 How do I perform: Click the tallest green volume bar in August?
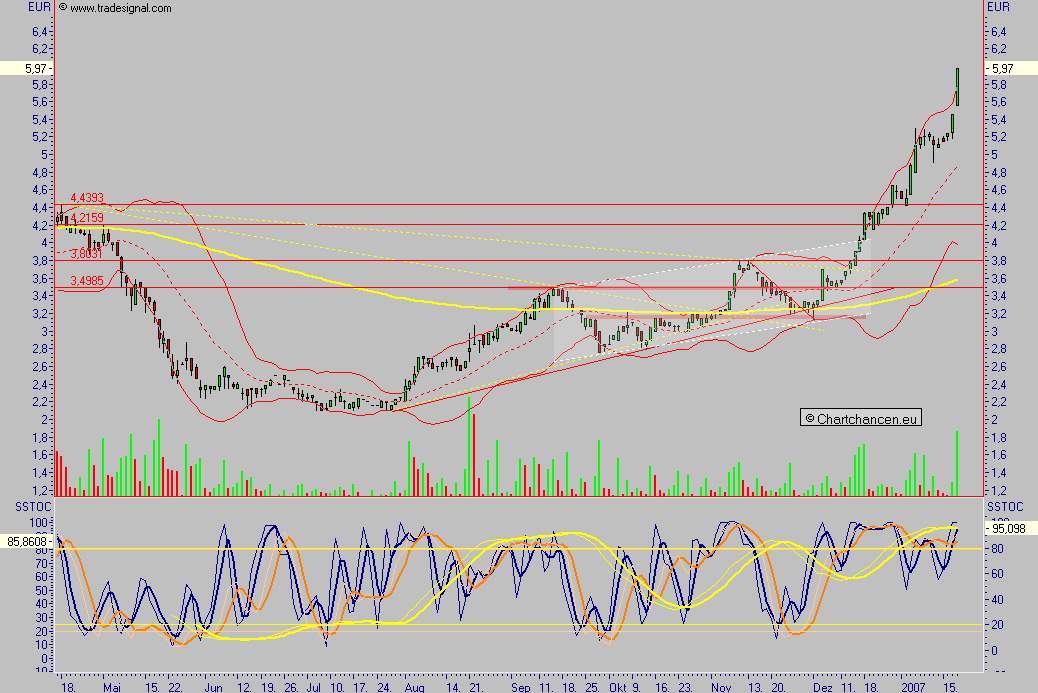[x=469, y=446]
